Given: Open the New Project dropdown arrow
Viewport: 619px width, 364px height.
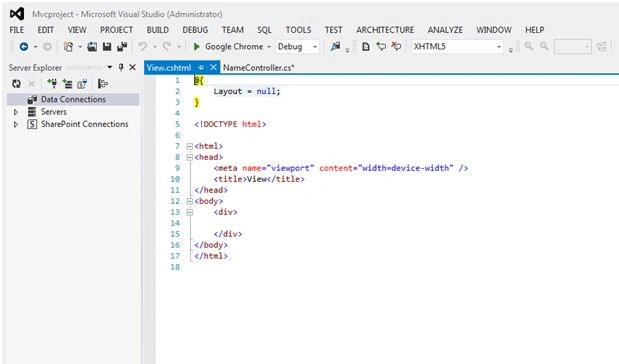Looking at the screenshot, I should point(80,47).
